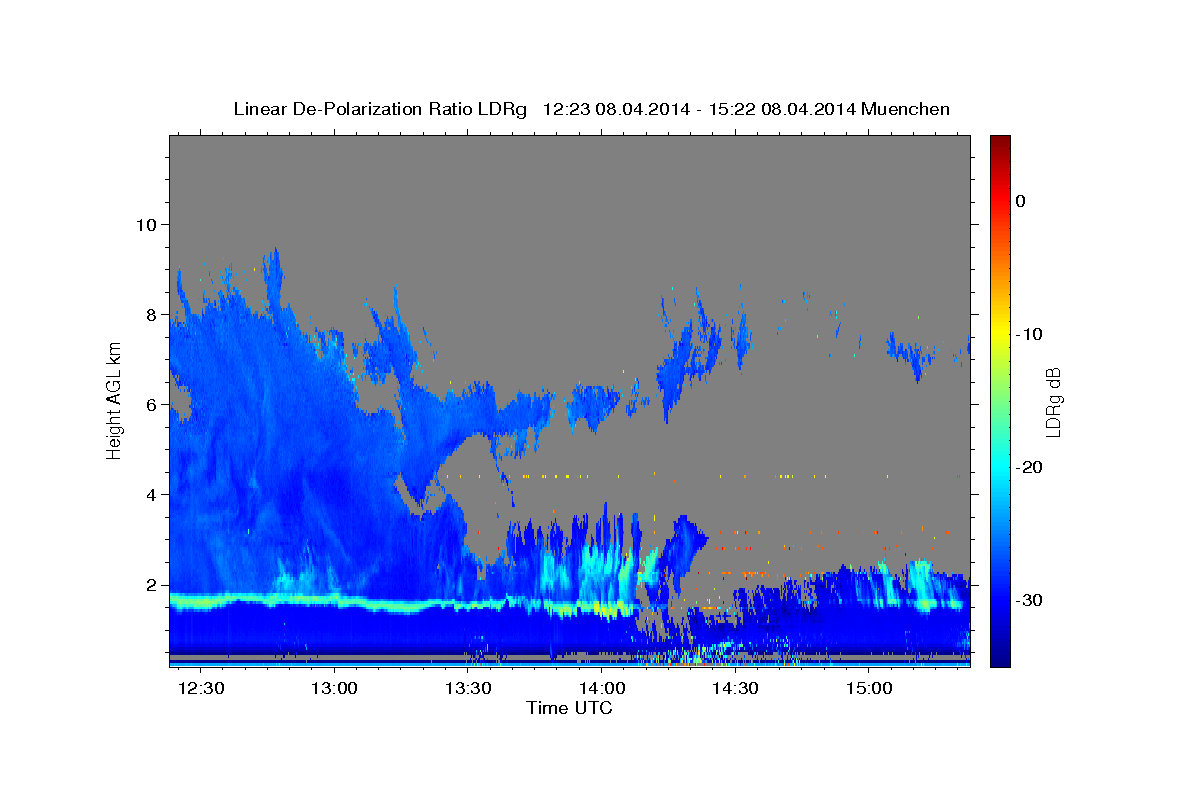
Task: Click the 13:30 time tick label
Action: (x=468, y=689)
